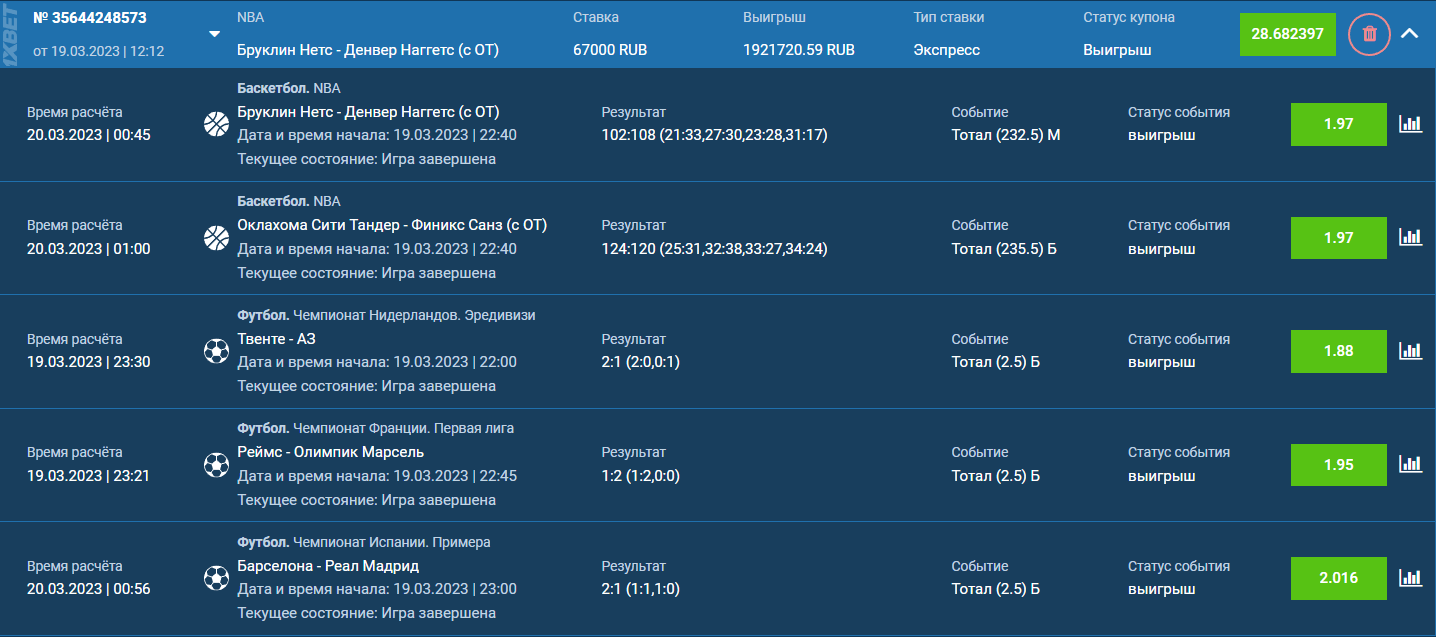
Task: Click league label Чемпионат Испании. Примера
Action: coord(392,542)
